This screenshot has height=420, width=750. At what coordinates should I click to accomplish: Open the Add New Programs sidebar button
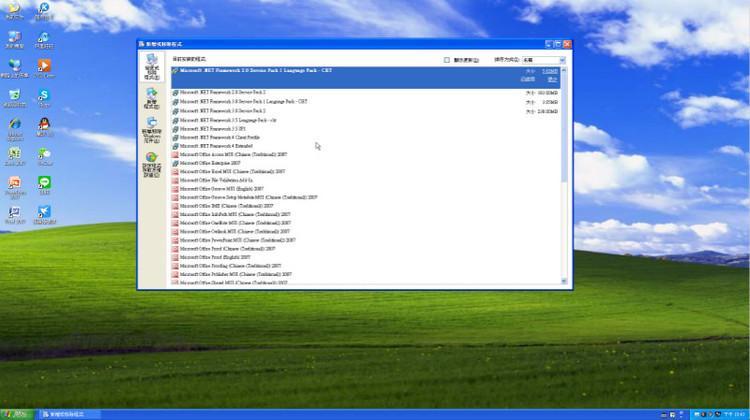pos(152,99)
